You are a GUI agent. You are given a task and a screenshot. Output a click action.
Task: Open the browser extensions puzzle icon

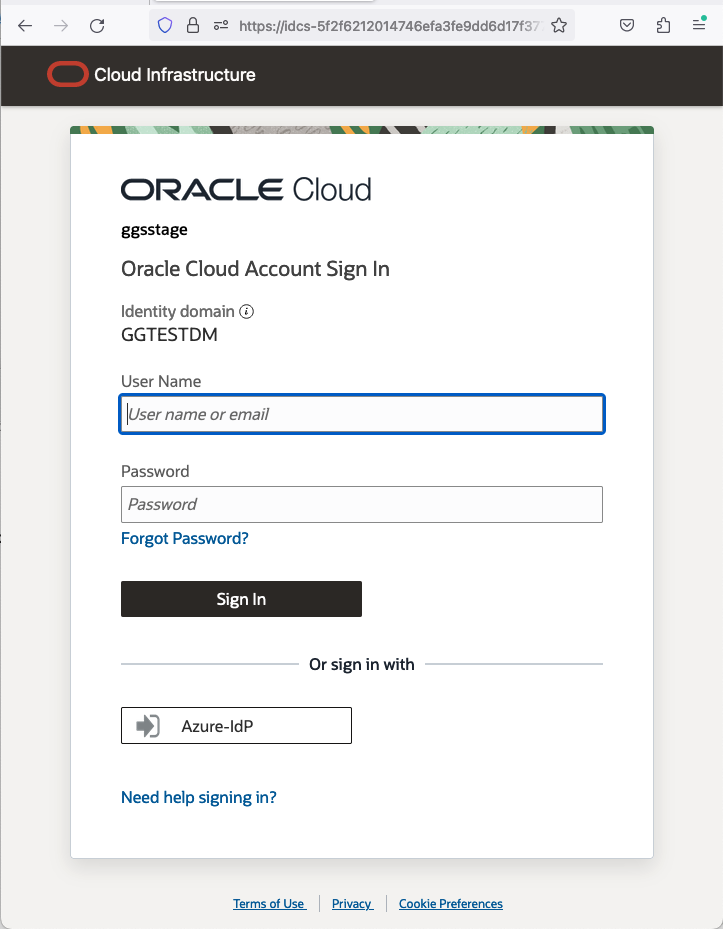pos(663,25)
